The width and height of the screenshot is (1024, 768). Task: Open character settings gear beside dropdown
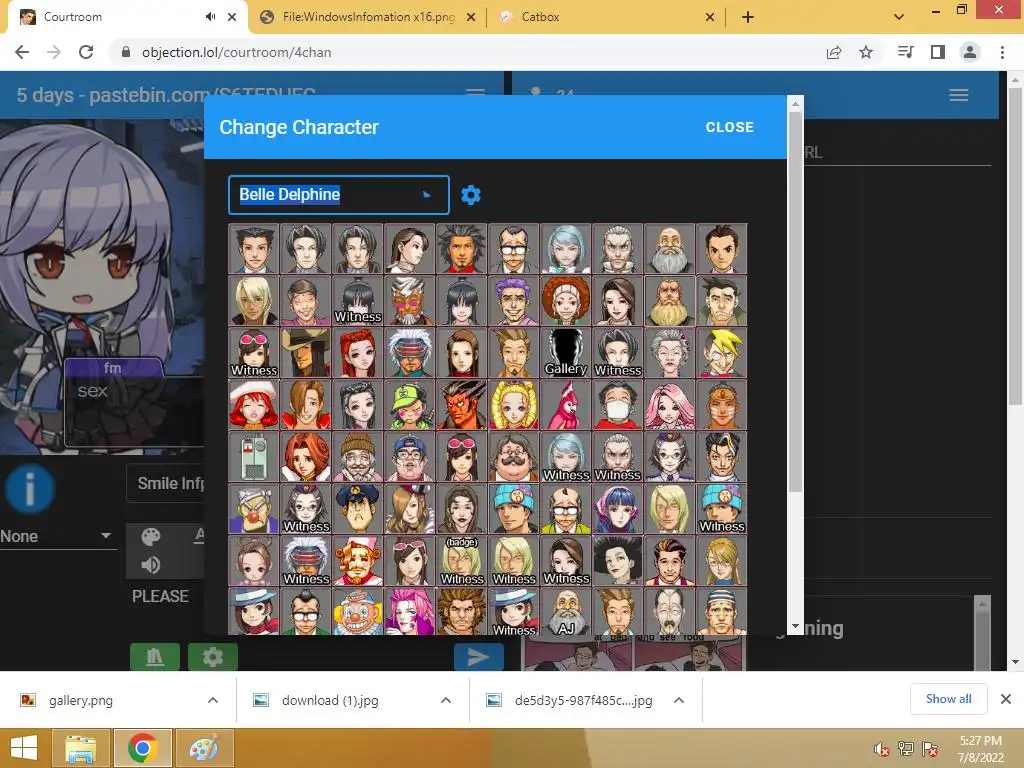[470, 195]
